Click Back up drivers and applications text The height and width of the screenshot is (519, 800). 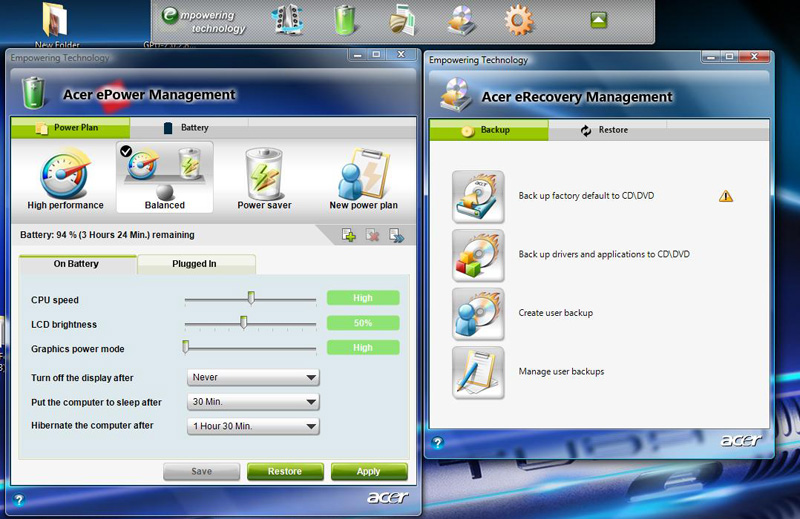tap(604, 254)
